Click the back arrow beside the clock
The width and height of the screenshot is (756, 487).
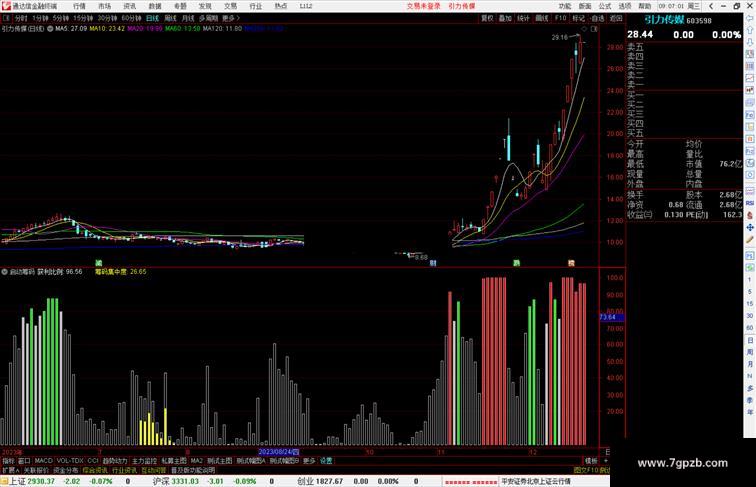pyautogui.click(x=711, y=6)
